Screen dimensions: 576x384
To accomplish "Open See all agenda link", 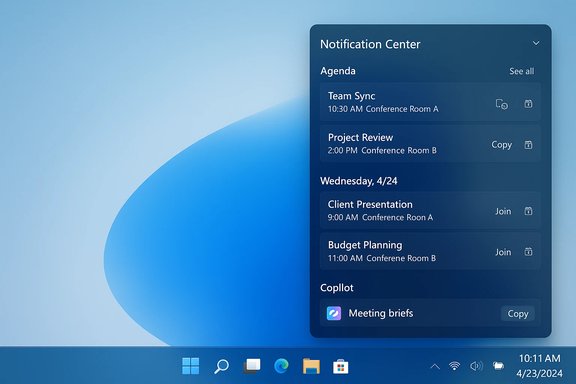I will click(x=522, y=71).
